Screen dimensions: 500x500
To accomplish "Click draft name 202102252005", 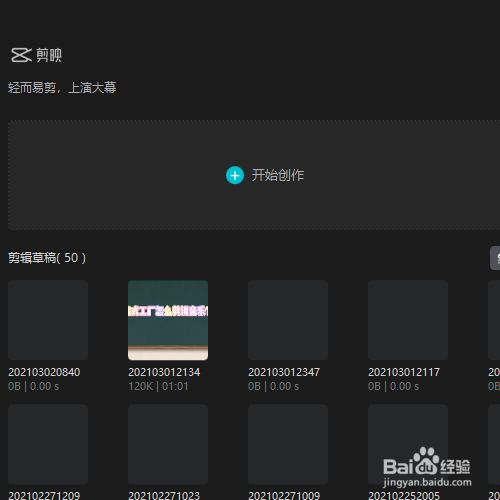I will 404,495.
